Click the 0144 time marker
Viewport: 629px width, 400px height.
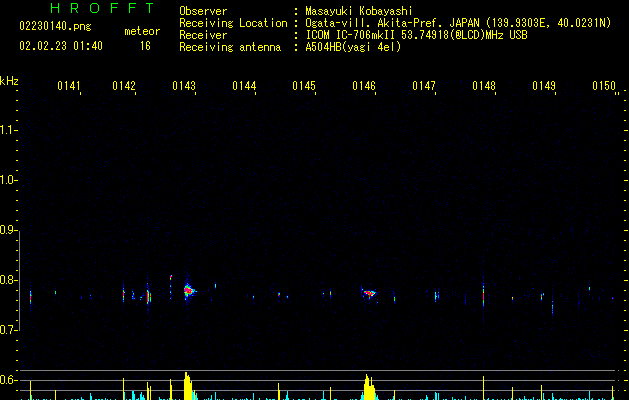tap(244, 86)
